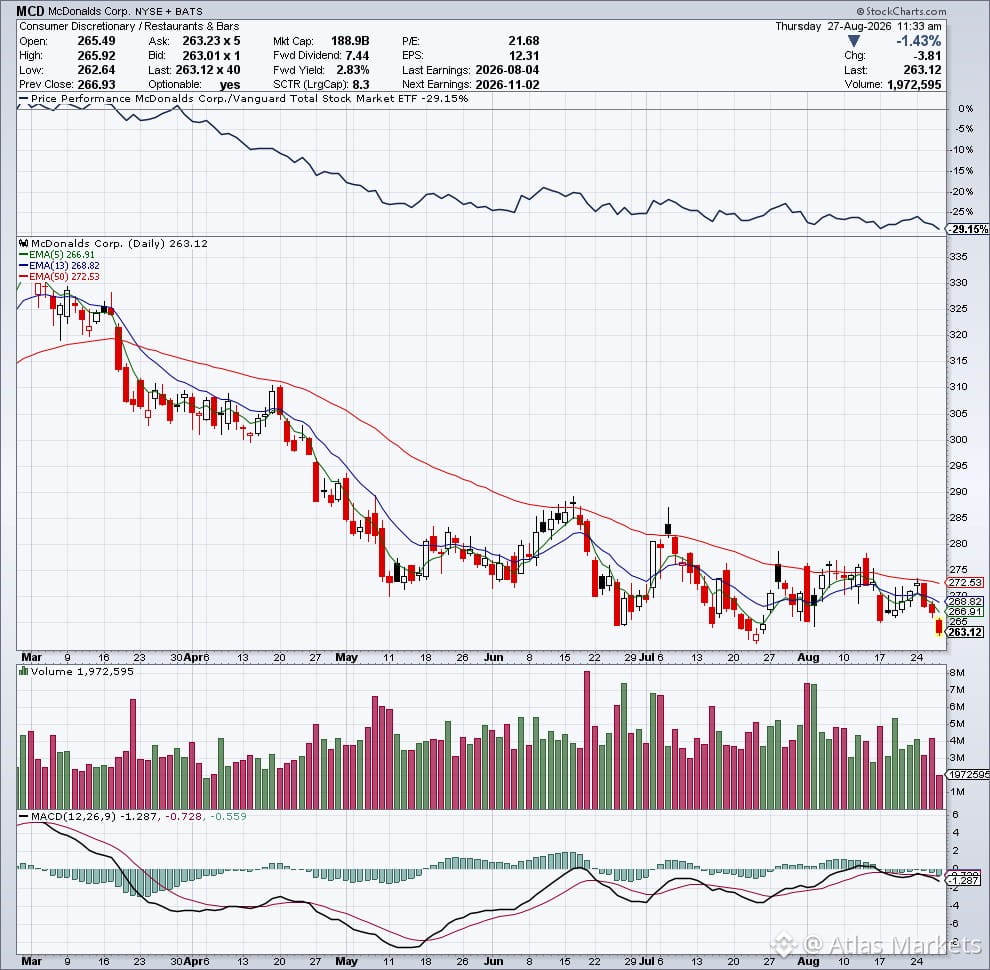Click the 266.91 EMA label on the price axis
Viewport: 990px width, 970px height.
[965, 611]
